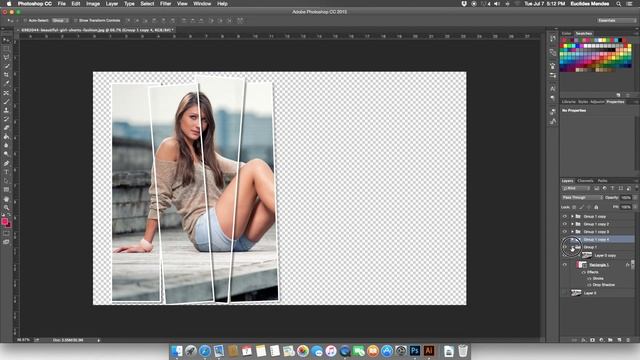This screenshot has width=640, height=360.
Task: Select the Crop tool
Action: 6,75
